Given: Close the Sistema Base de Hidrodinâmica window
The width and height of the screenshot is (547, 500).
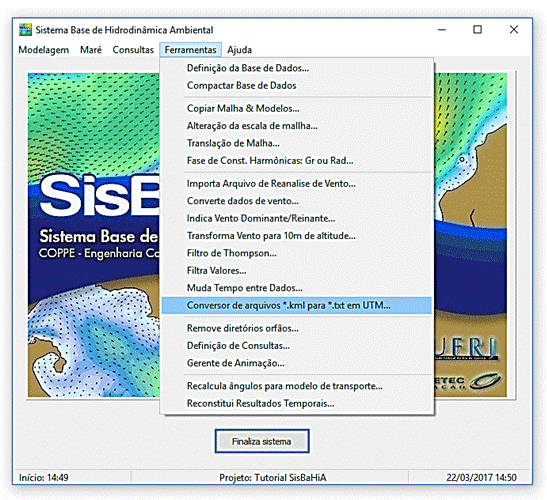Looking at the screenshot, I should point(514,30).
